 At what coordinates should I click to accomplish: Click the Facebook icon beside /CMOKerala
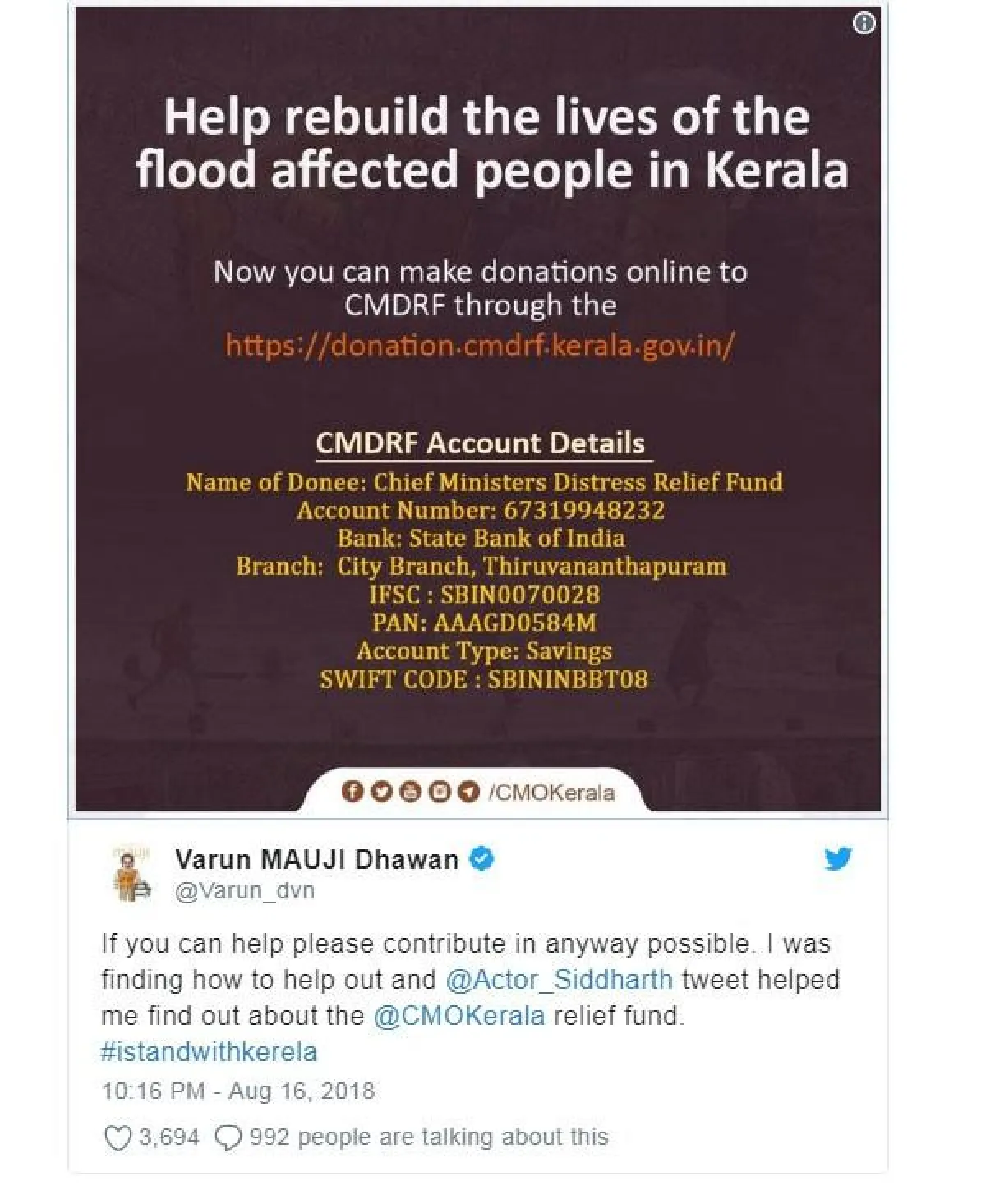coord(352,792)
